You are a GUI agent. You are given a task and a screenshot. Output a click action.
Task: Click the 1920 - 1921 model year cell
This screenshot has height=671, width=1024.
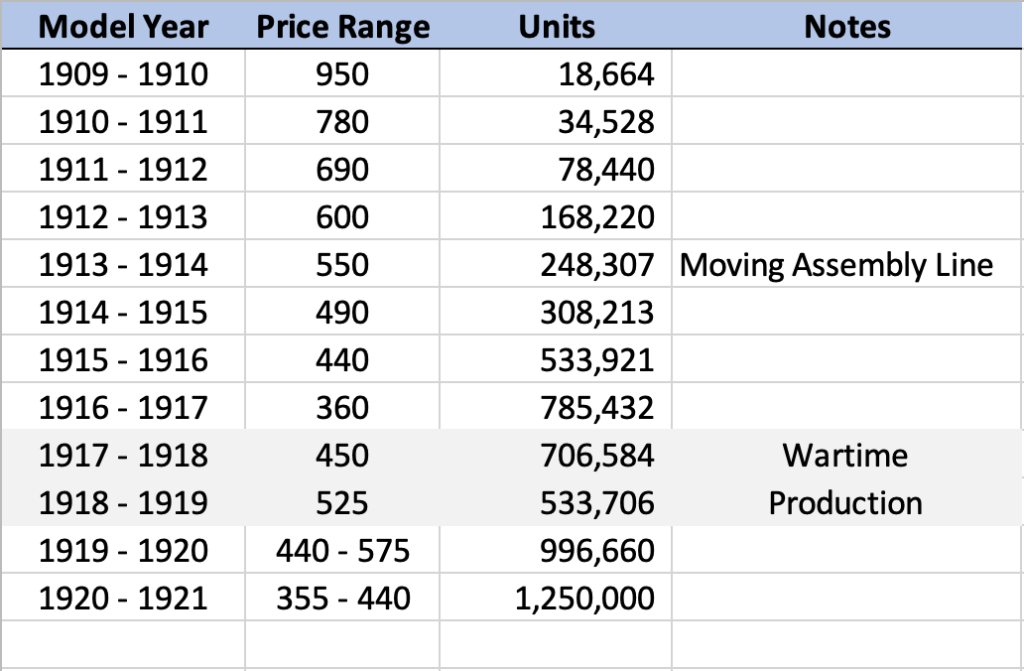coord(123,598)
